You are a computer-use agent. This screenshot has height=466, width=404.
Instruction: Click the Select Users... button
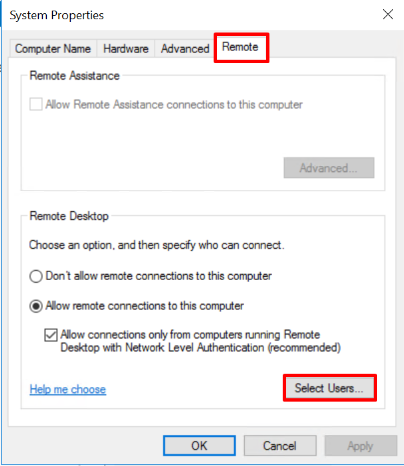pyautogui.click(x=330, y=388)
